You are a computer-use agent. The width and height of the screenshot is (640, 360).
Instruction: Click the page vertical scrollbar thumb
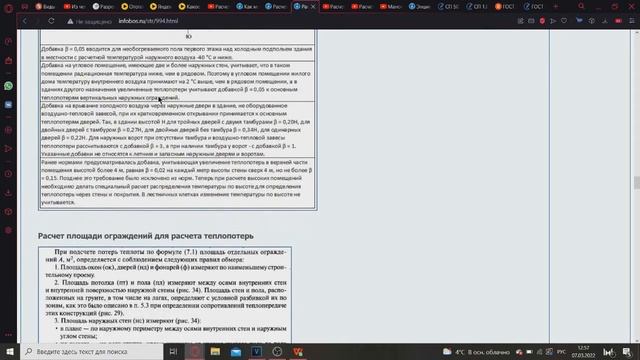tap(636, 182)
